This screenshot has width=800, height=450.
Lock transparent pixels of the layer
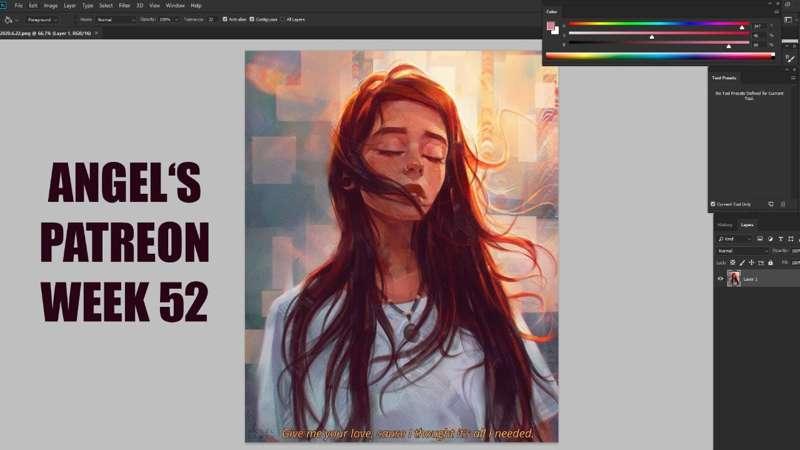click(733, 263)
